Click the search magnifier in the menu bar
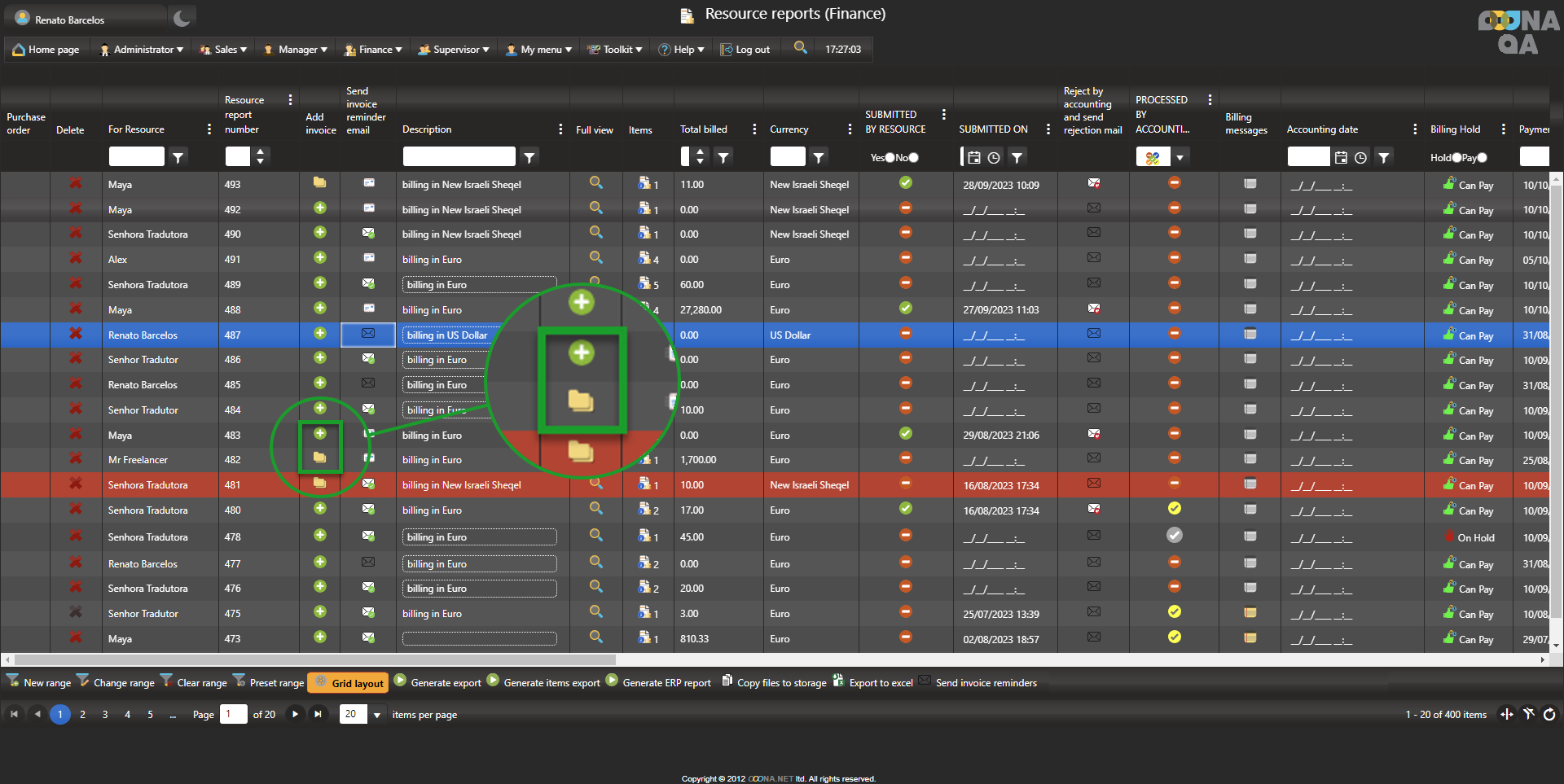This screenshot has width=1564, height=784. tap(801, 48)
